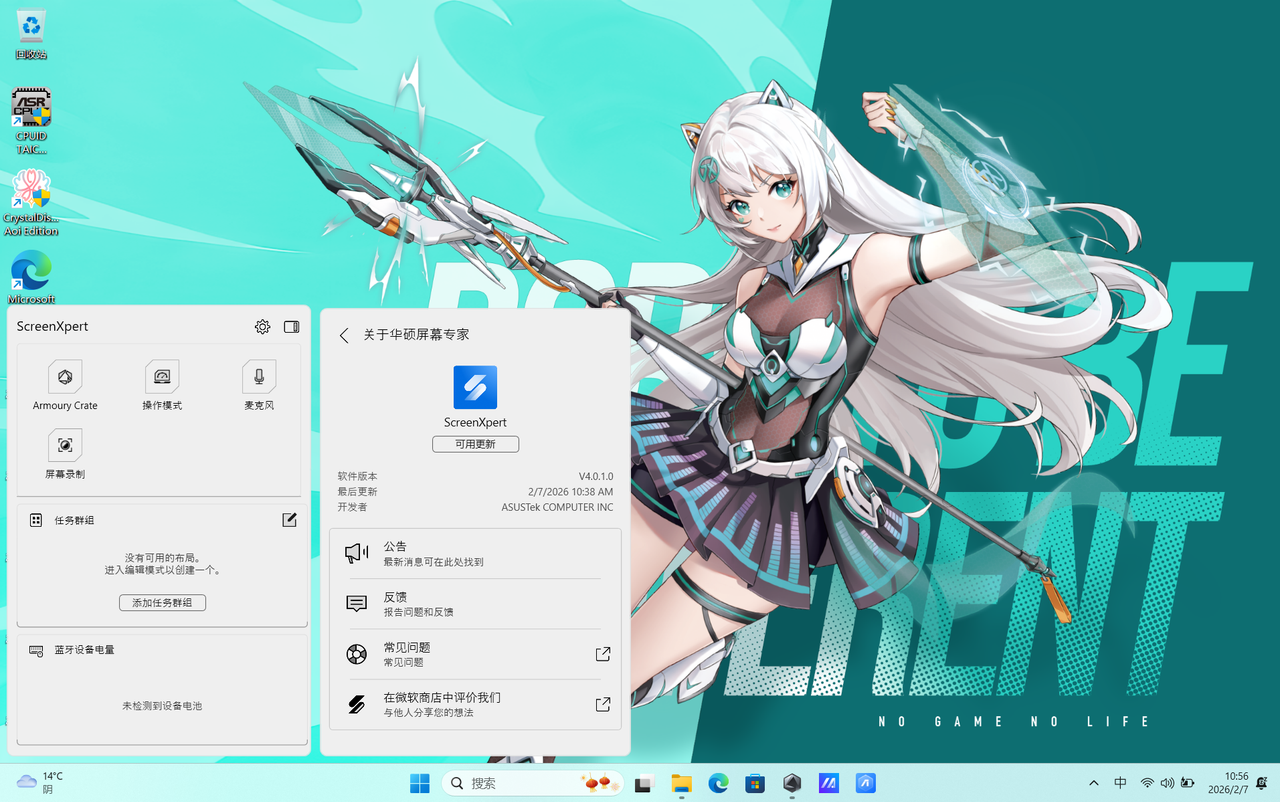Screen dimensions: 1280x802
Task: Select the Microsoft Edge desktop shortcut
Action: [x=31, y=277]
